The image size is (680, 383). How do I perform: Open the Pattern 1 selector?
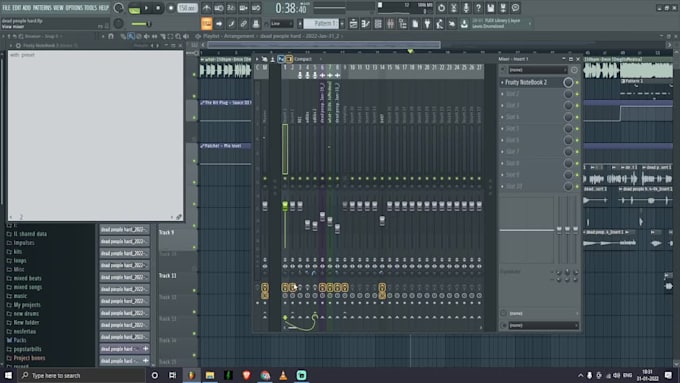(x=321, y=24)
